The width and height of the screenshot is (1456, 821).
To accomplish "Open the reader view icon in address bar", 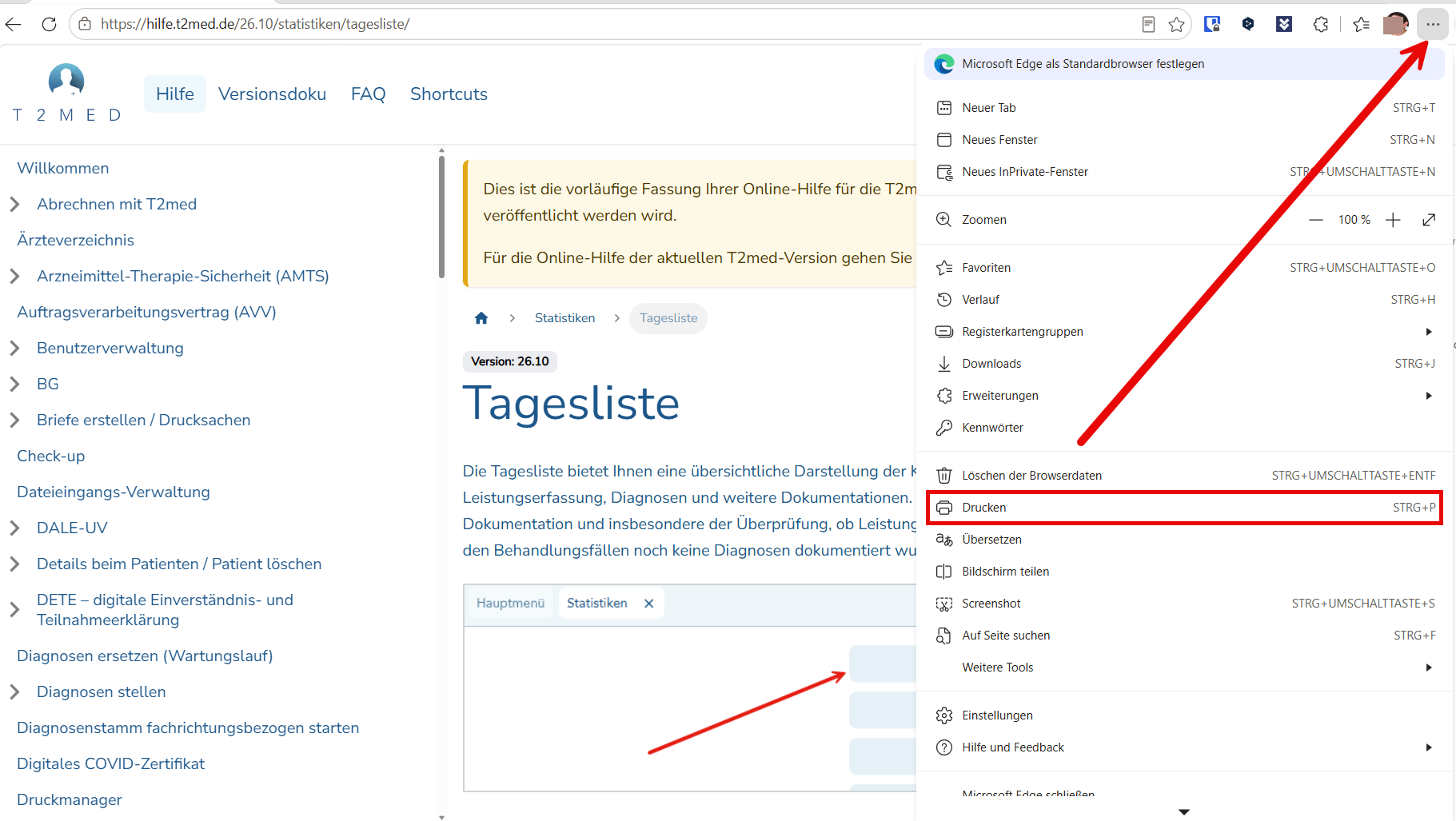I will 1148,24.
